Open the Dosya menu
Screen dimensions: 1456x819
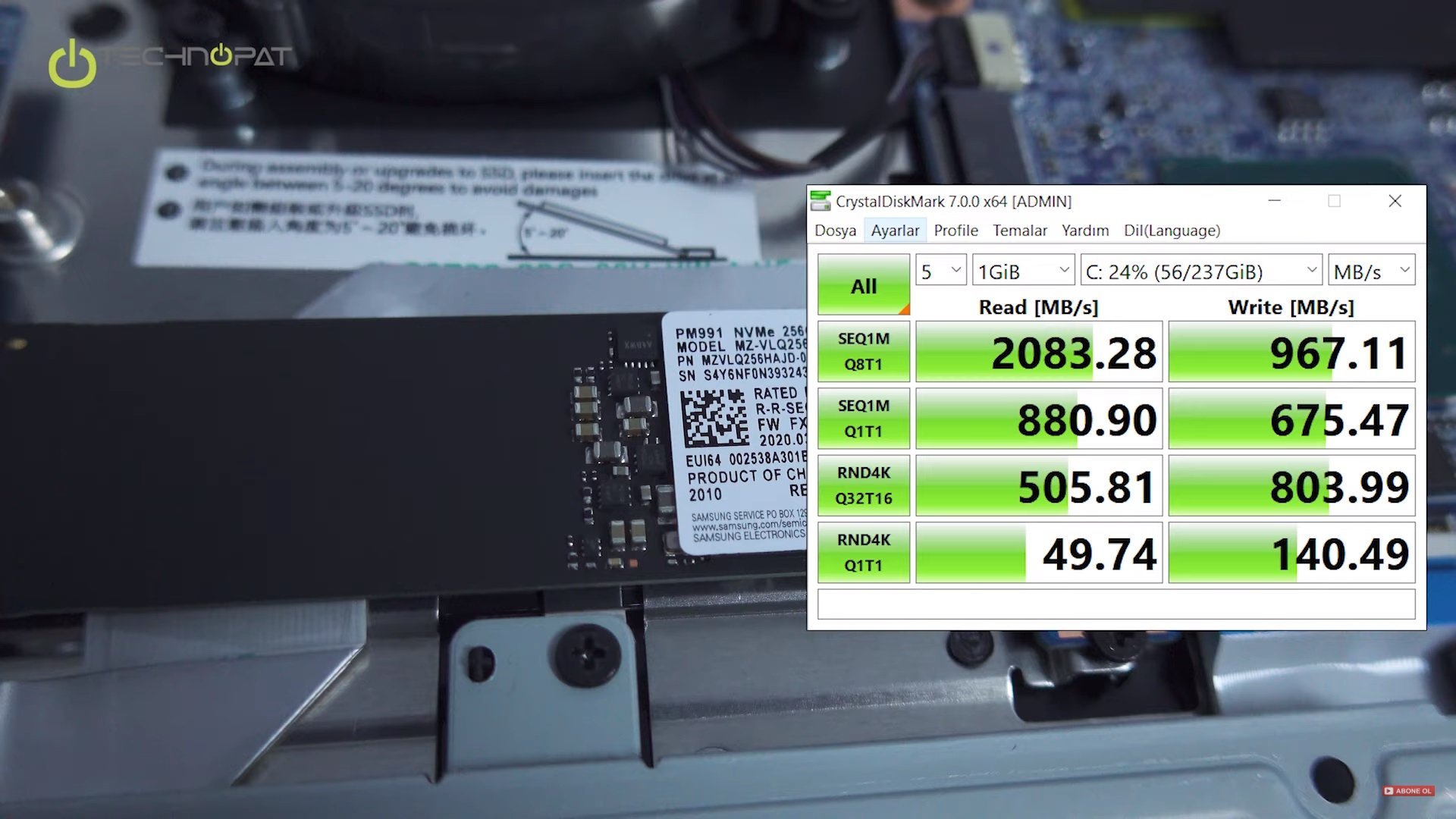pos(835,231)
